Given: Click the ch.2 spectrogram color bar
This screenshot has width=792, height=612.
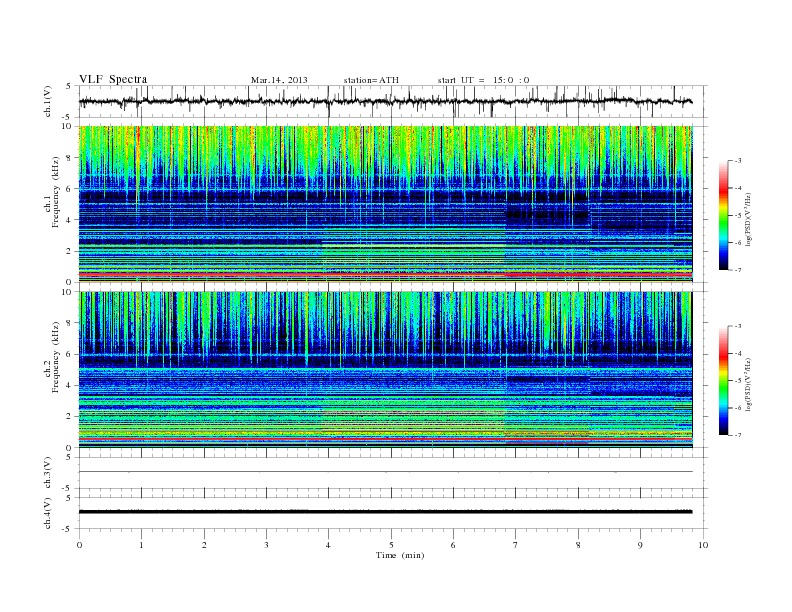Looking at the screenshot, I should click(x=724, y=380).
